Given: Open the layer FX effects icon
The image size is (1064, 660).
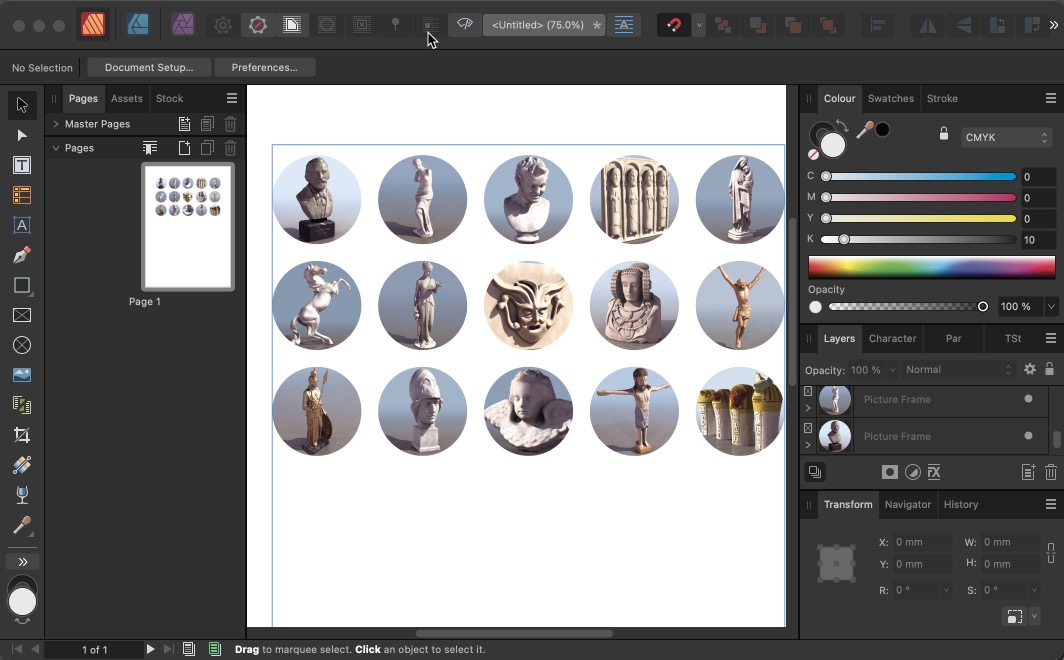Looking at the screenshot, I should coord(934,472).
